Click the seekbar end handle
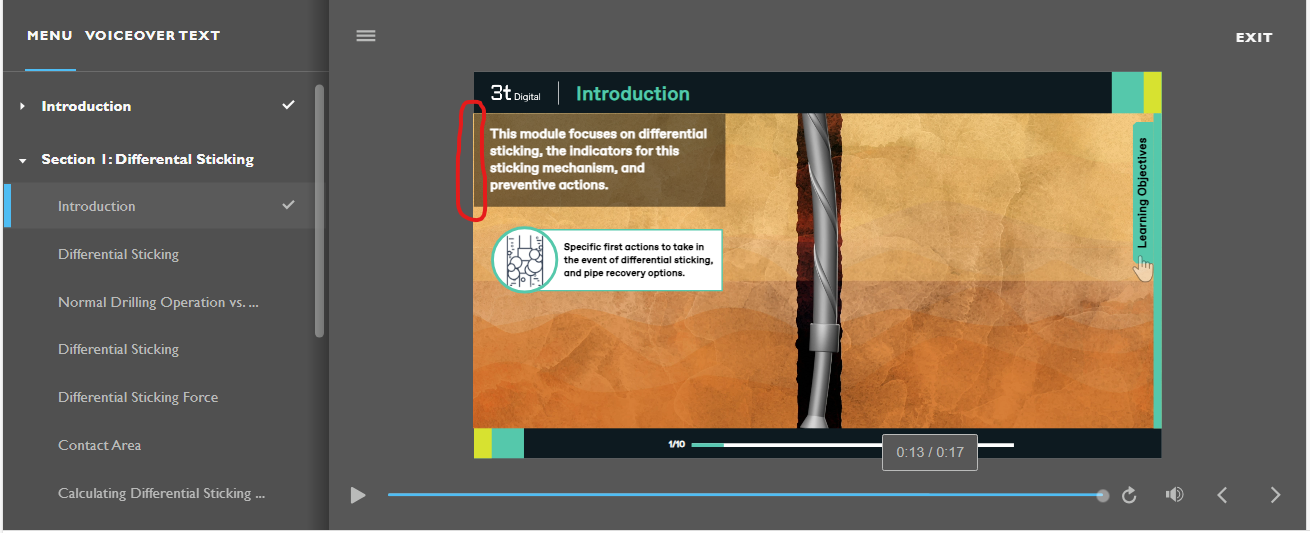 coord(1102,495)
